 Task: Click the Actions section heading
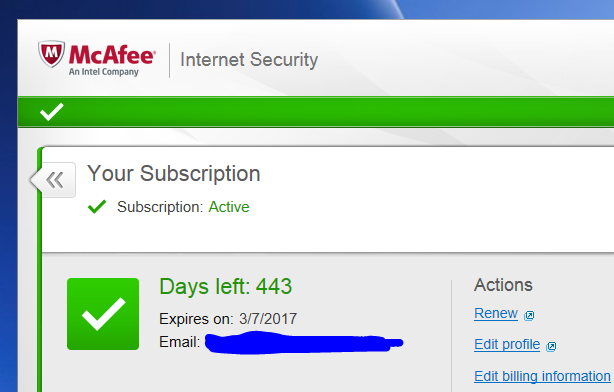(x=503, y=285)
